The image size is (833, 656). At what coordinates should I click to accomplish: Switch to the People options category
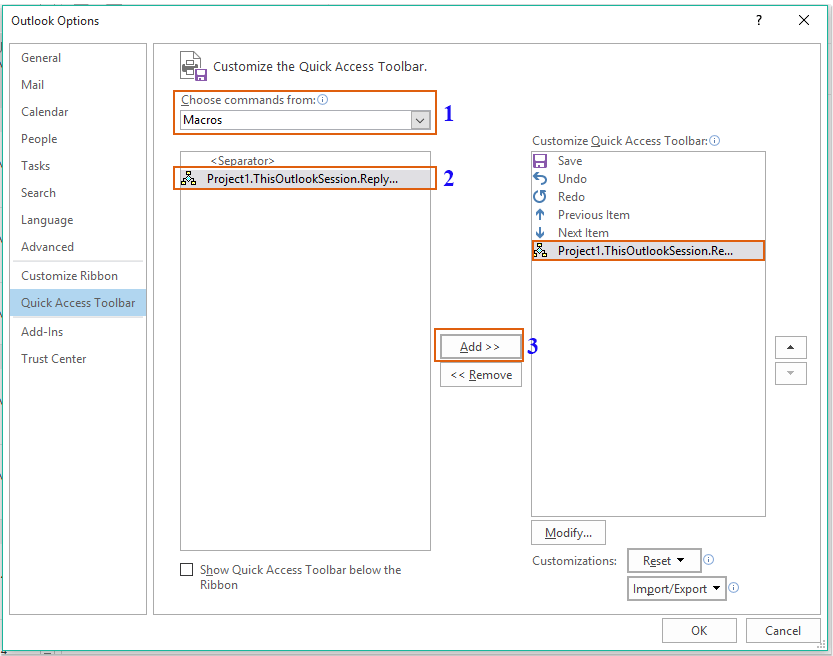[78, 139]
